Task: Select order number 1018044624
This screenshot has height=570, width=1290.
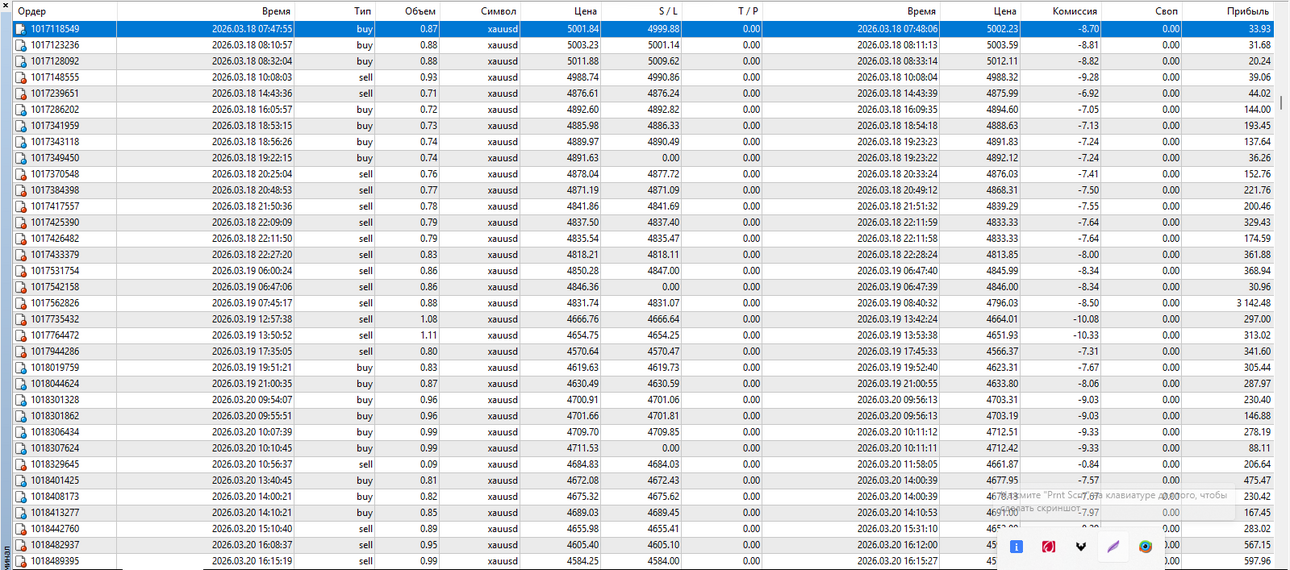Action: (55, 384)
